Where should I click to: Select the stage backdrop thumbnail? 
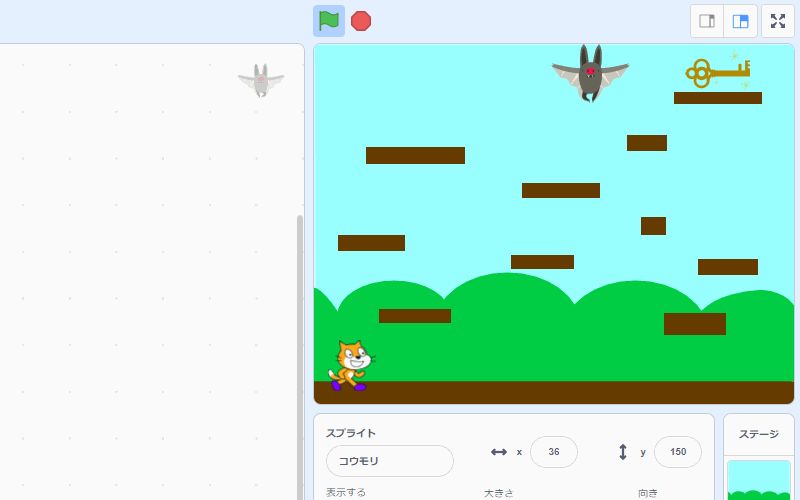tap(759, 480)
